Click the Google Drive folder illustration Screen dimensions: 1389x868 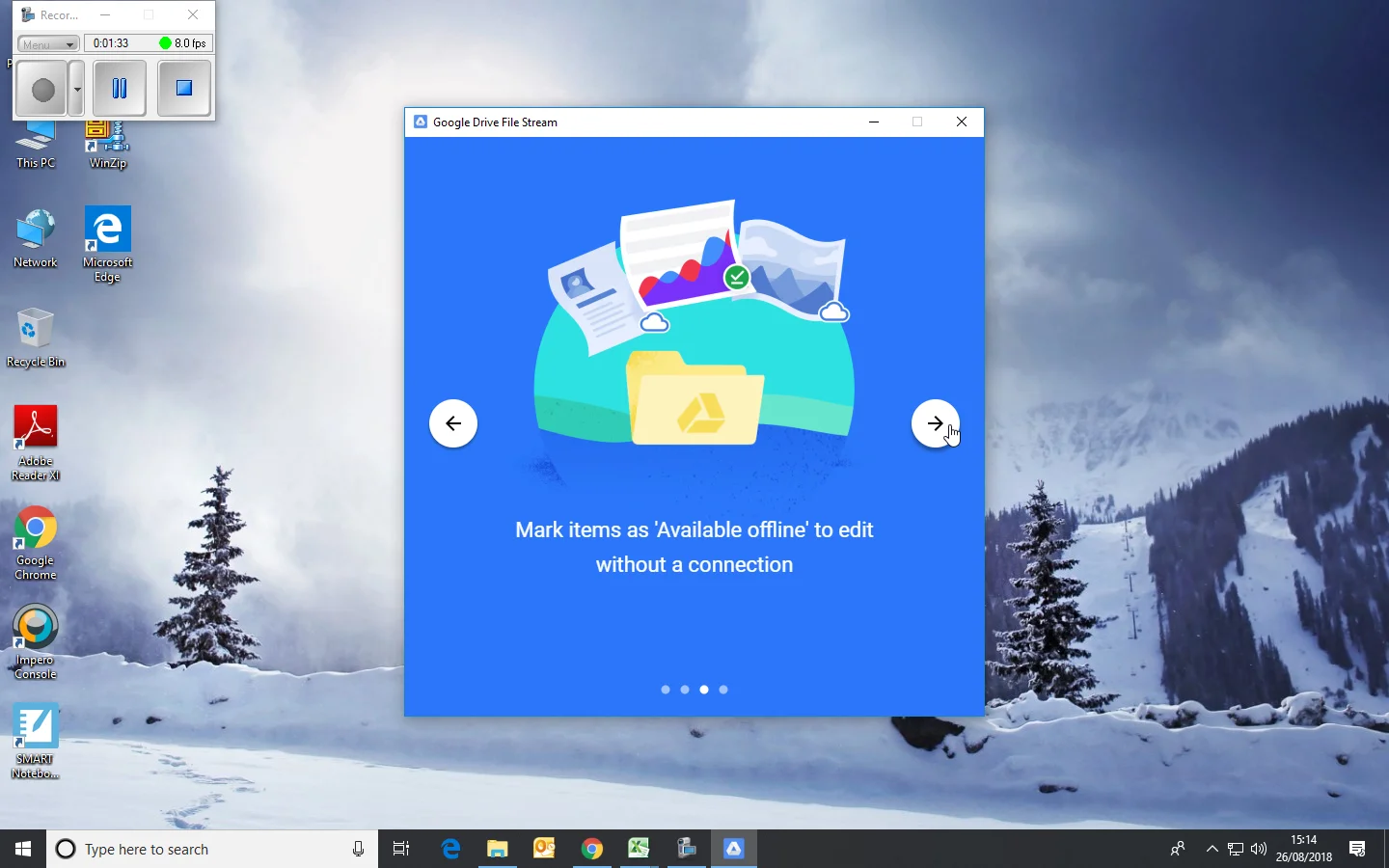(694, 398)
